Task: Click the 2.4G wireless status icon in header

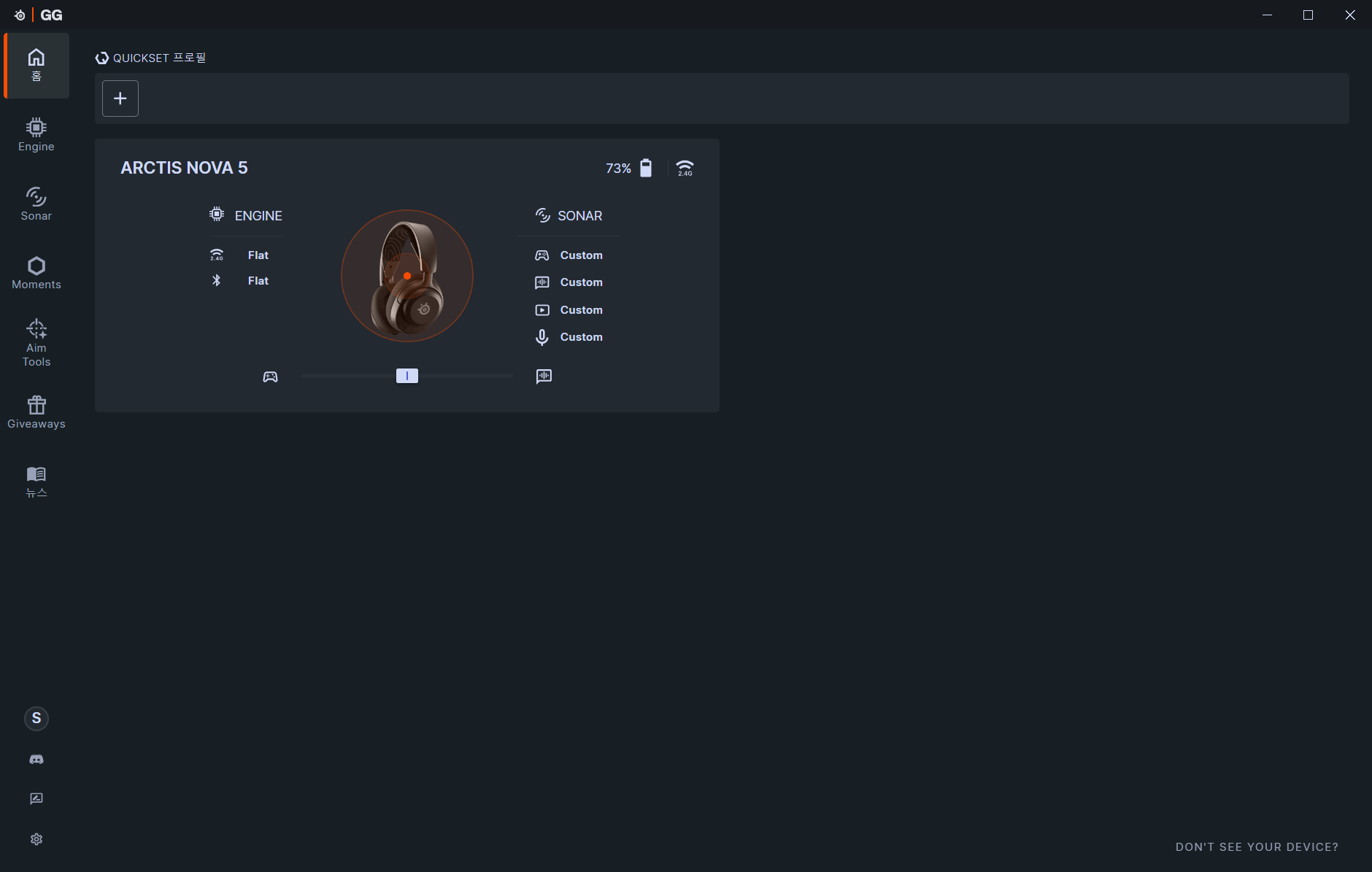Action: tap(685, 168)
